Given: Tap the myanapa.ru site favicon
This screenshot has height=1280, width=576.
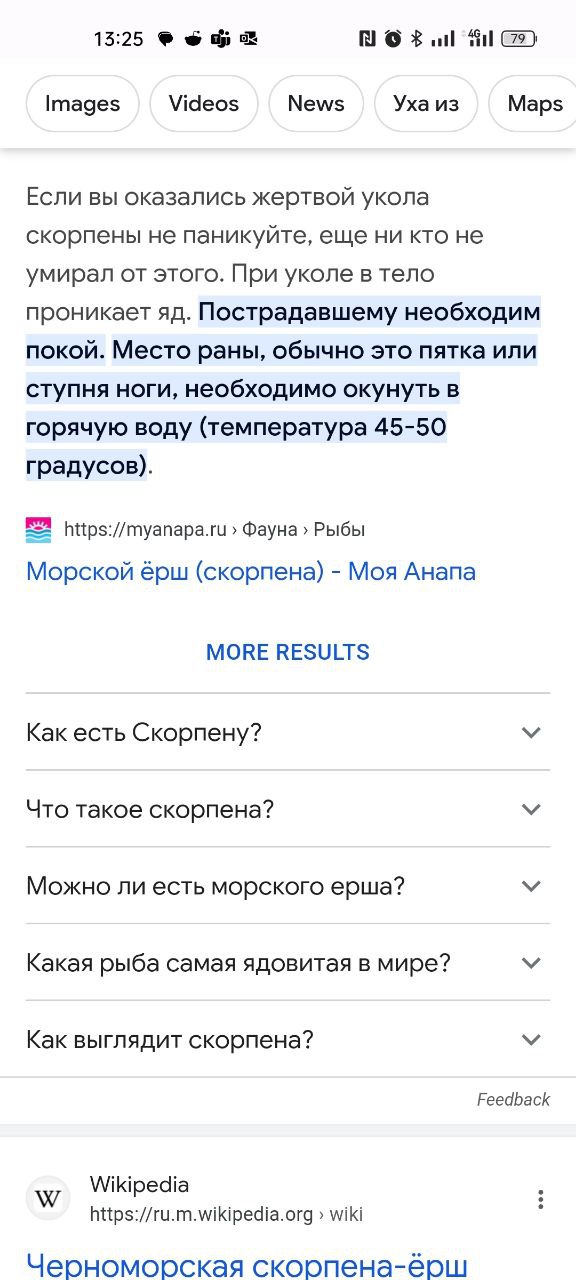Looking at the screenshot, I should coord(38,530).
